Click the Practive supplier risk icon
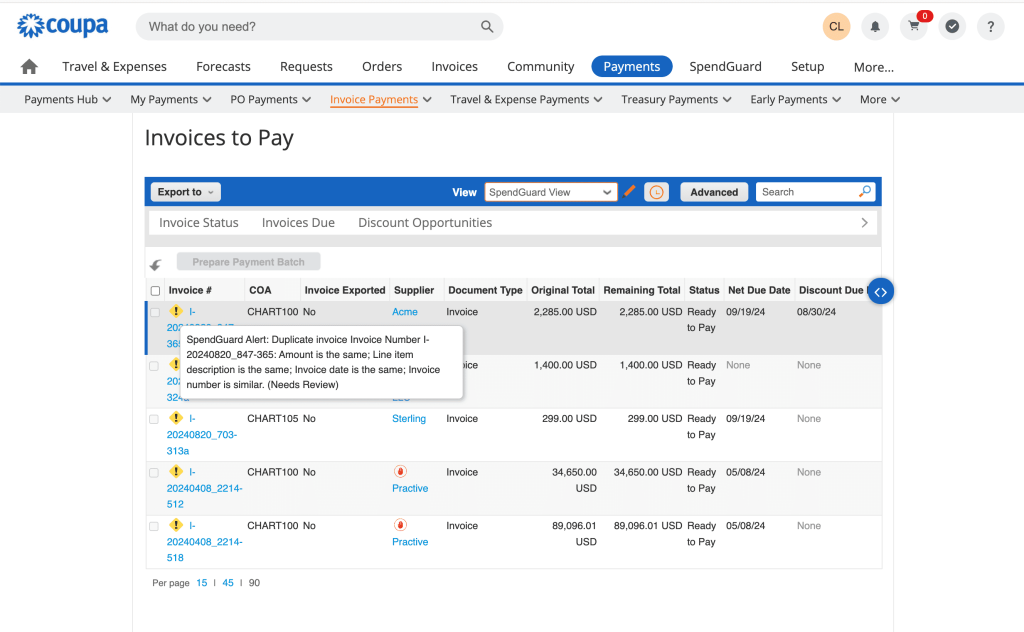This screenshot has height=632, width=1024. pos(401,471)
